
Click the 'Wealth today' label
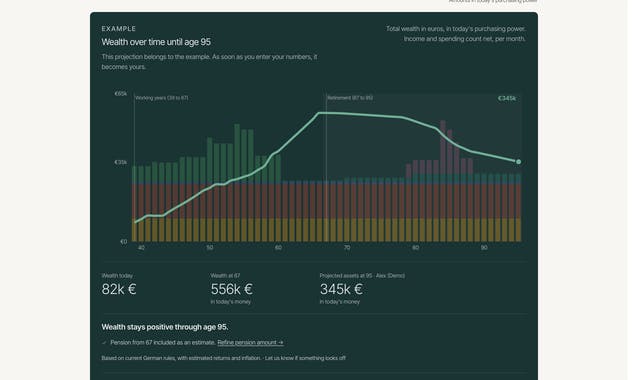117,276
